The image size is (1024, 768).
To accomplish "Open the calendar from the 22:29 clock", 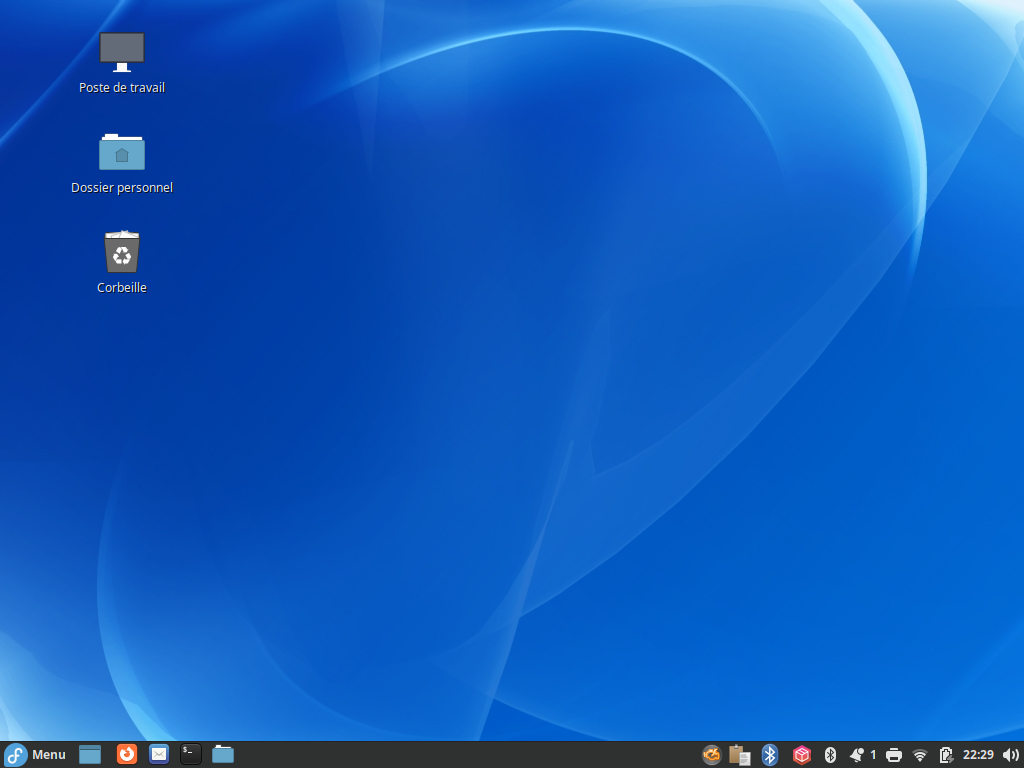I will click(x=978, y=755).
